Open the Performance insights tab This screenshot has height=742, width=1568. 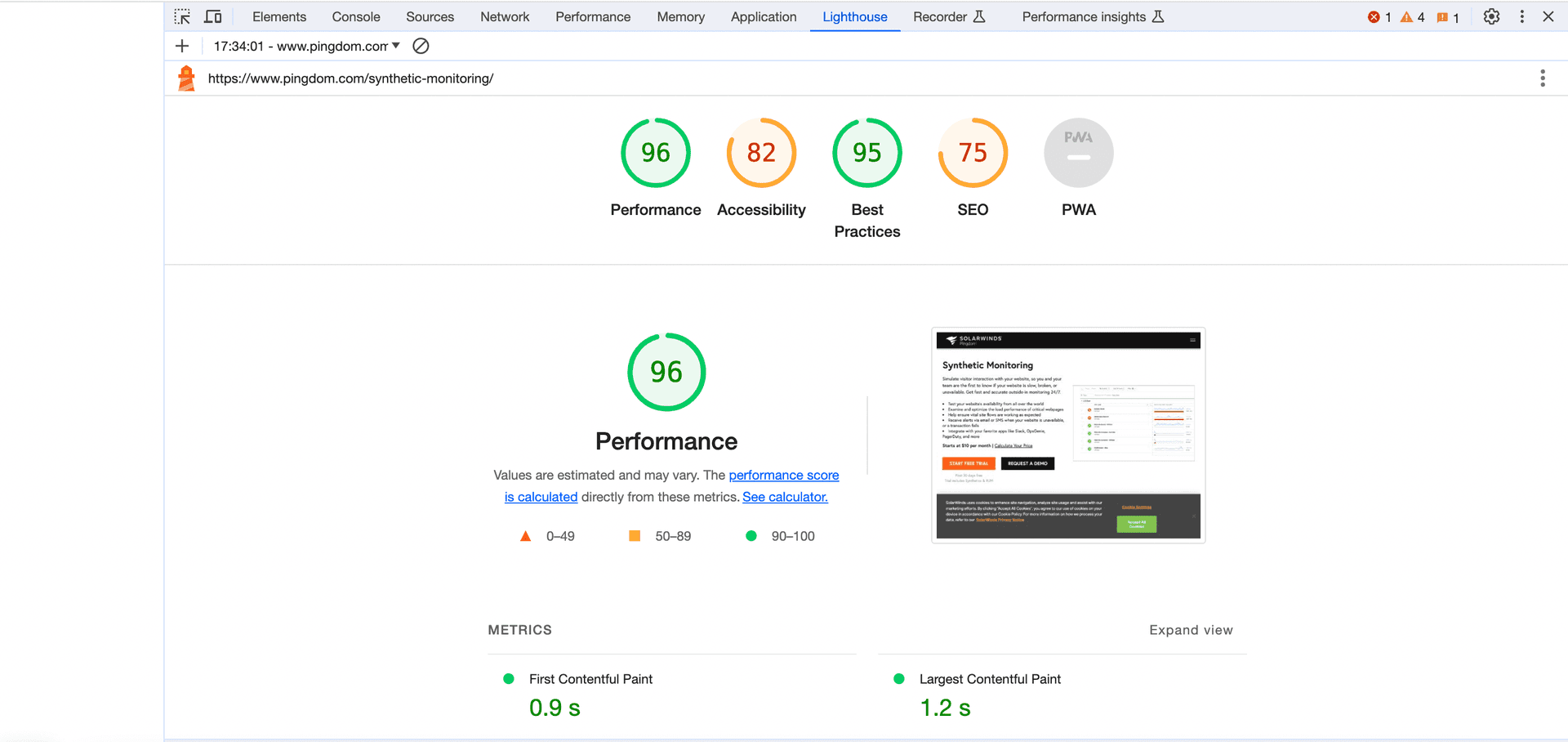point(1091,16)
